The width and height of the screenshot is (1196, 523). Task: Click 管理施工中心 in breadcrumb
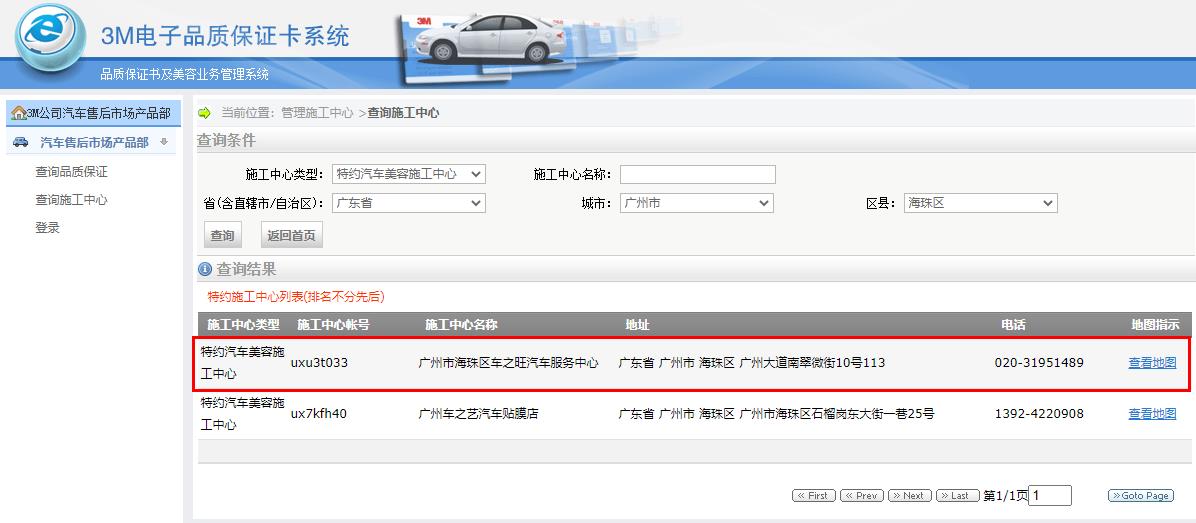(x=317, y=113)
